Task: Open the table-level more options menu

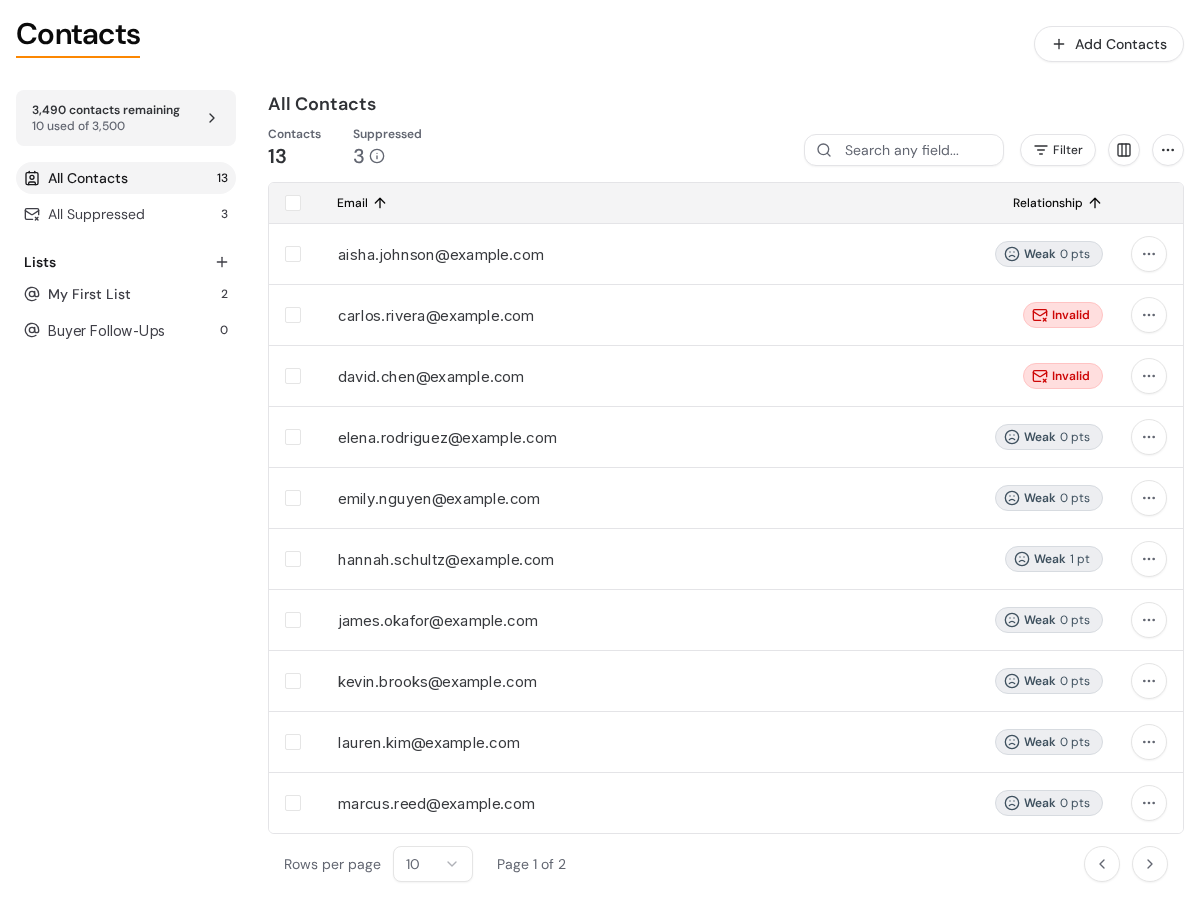Action: pyautogui.click(x=1168, y=150)
